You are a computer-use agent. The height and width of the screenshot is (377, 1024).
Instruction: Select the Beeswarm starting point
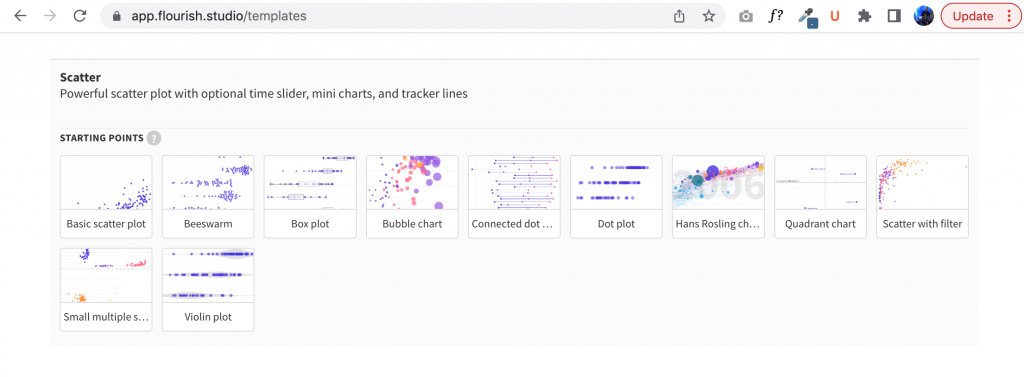(208, 197)
